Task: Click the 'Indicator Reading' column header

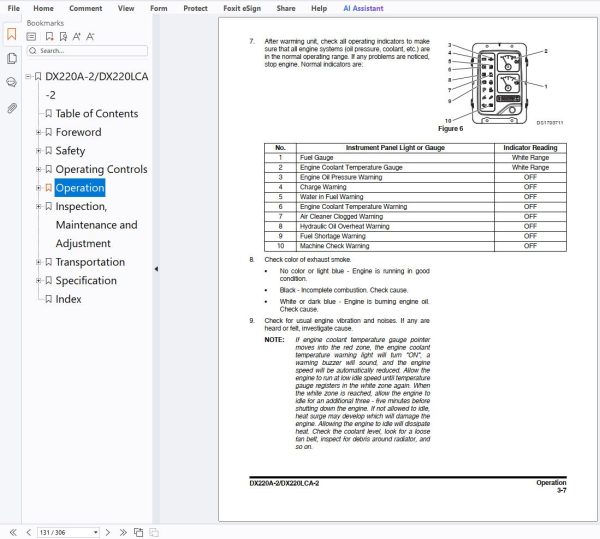Action: click(x=530, y=148)
